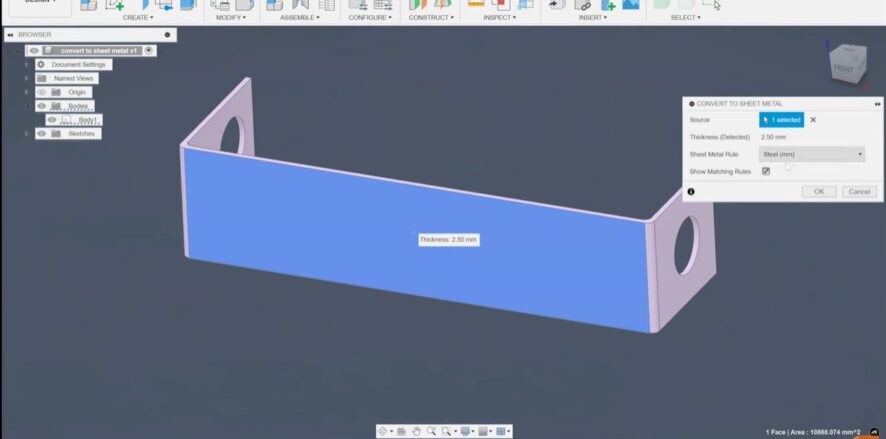
Task: Click the Insert image icon in INSERT group
Action: 631,5
